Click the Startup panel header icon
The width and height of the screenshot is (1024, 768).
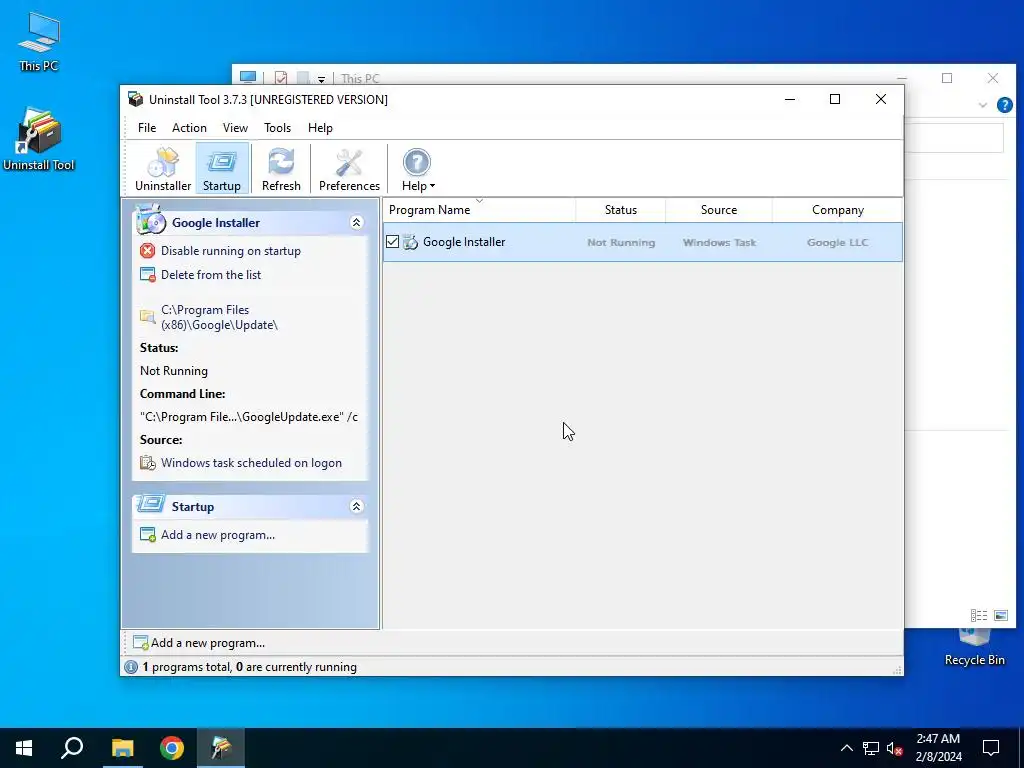pyautogui.click(x=151, y=504)
